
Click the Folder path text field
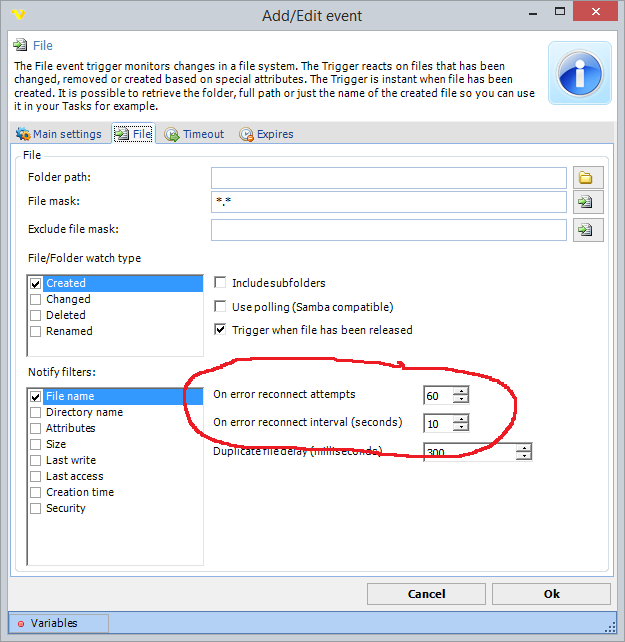tap(388, 178)
